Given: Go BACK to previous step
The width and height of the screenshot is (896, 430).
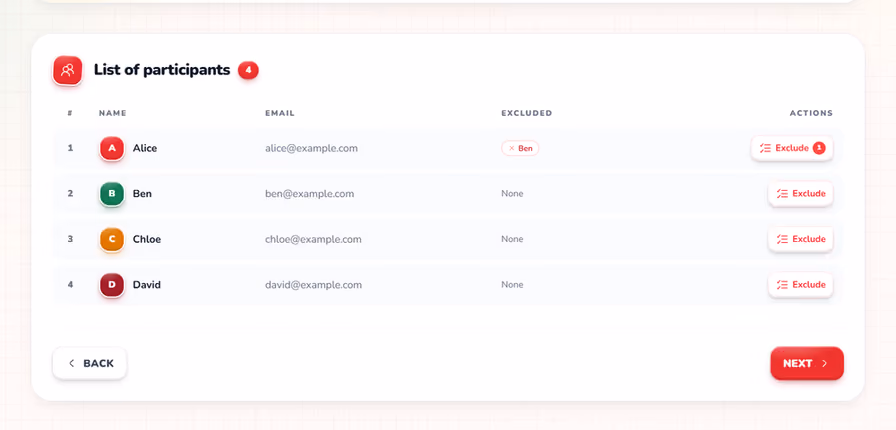Looking at the screenshot, I should tap(90, 363).
